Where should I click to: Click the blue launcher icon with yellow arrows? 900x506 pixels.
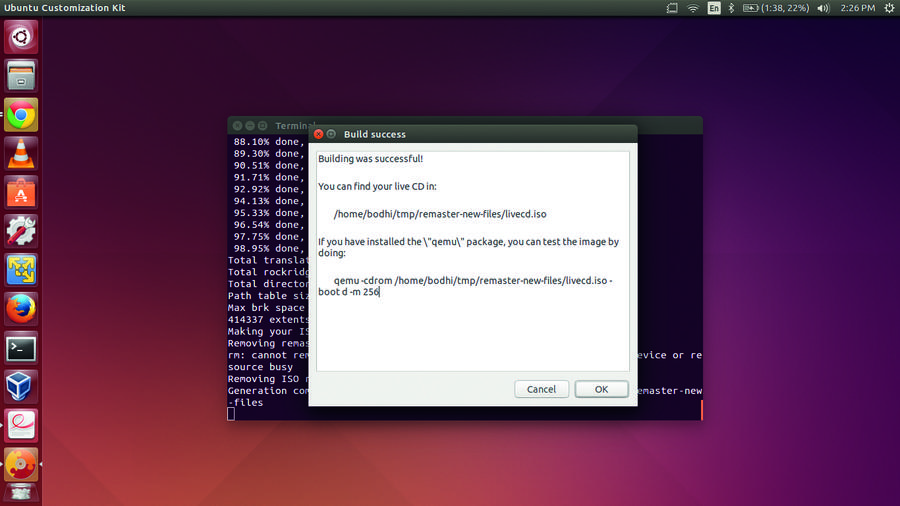pos(21,270)
